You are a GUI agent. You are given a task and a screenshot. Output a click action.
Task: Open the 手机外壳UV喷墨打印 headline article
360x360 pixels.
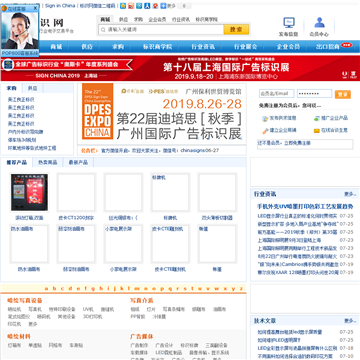305,206
